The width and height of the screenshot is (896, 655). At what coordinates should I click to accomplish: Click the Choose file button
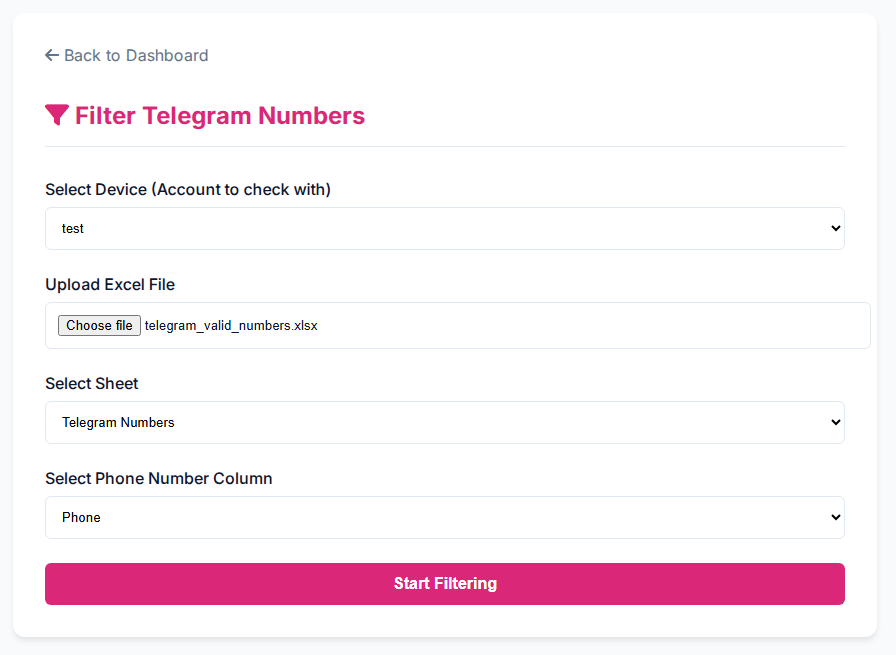[99, 325]
